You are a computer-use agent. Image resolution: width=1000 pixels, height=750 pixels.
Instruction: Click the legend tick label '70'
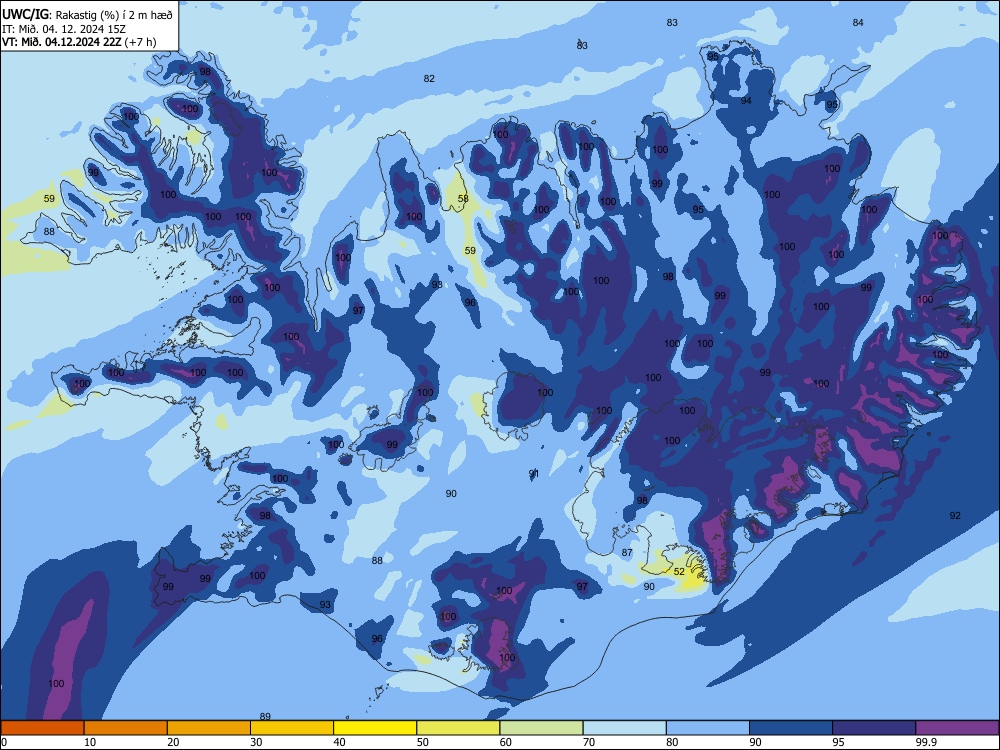click(x=589, y=742)
